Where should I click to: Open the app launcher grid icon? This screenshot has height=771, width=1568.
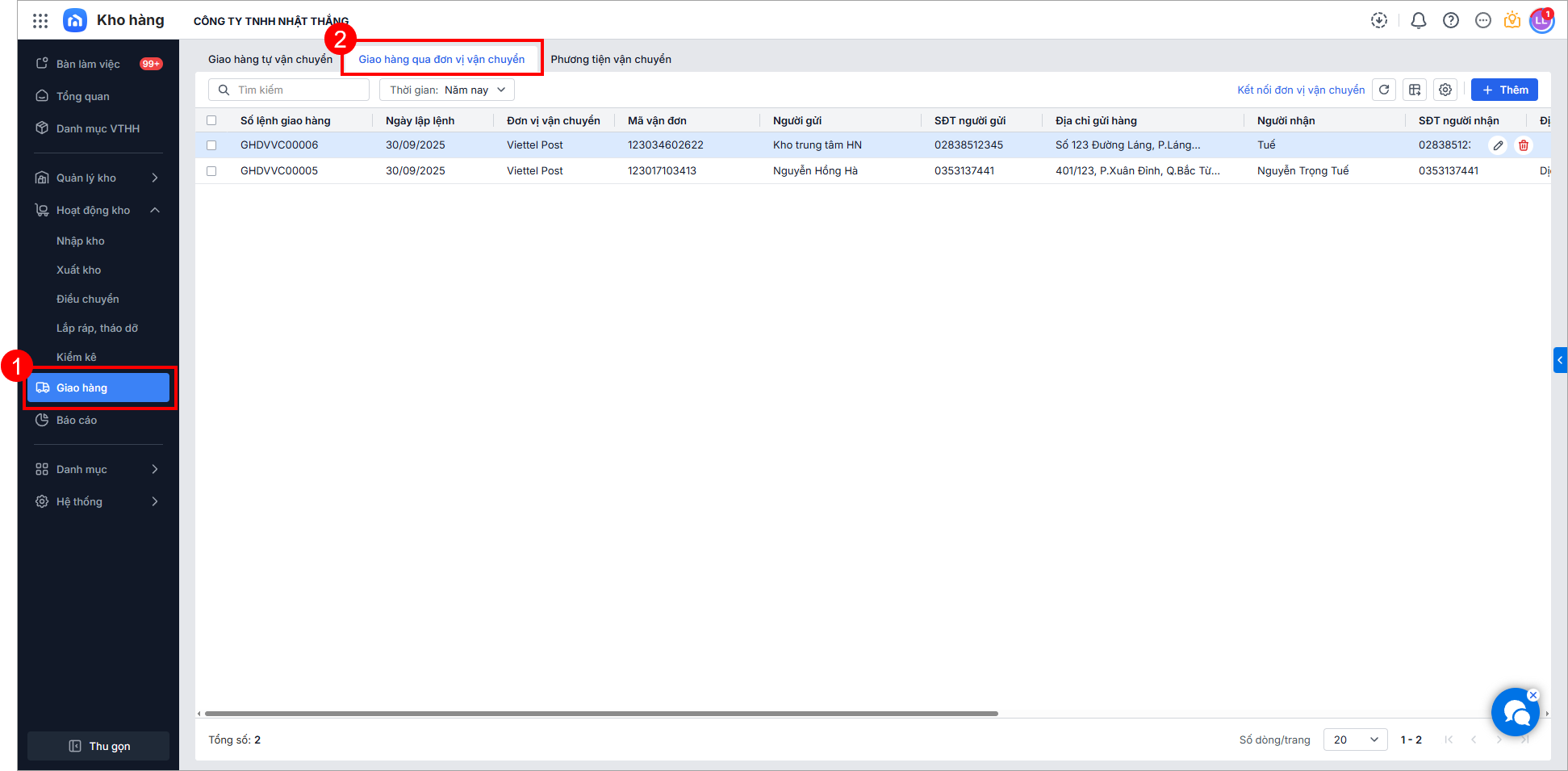(40, 21)
